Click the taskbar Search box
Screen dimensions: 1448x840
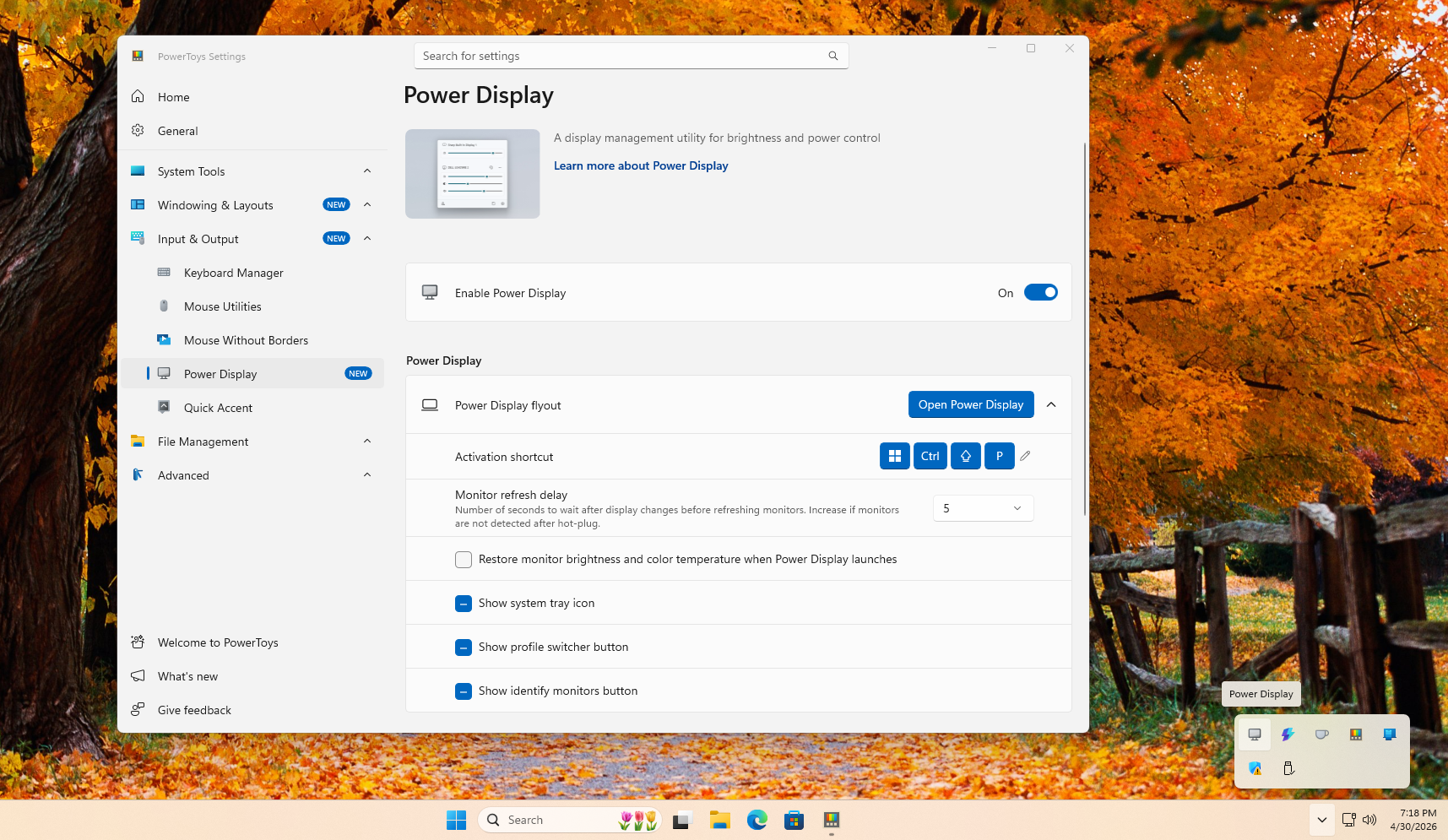[x=570, y=820]
